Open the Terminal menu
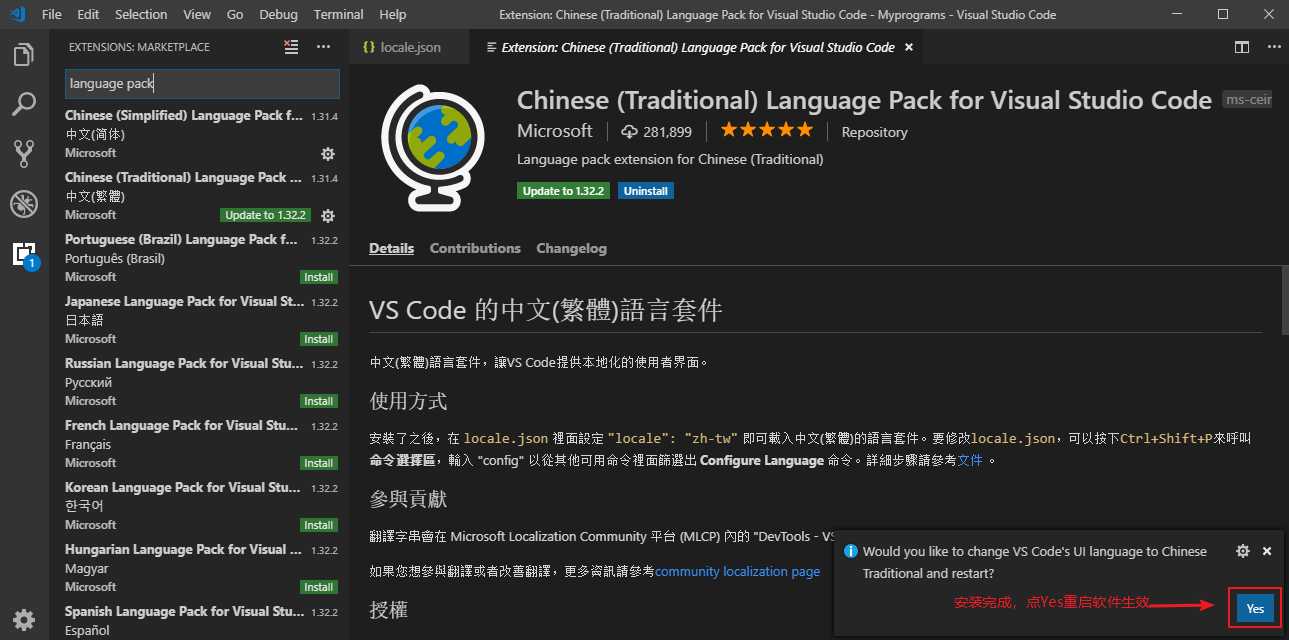Viewport: 1289px width, 640px height. pos(338,14)
